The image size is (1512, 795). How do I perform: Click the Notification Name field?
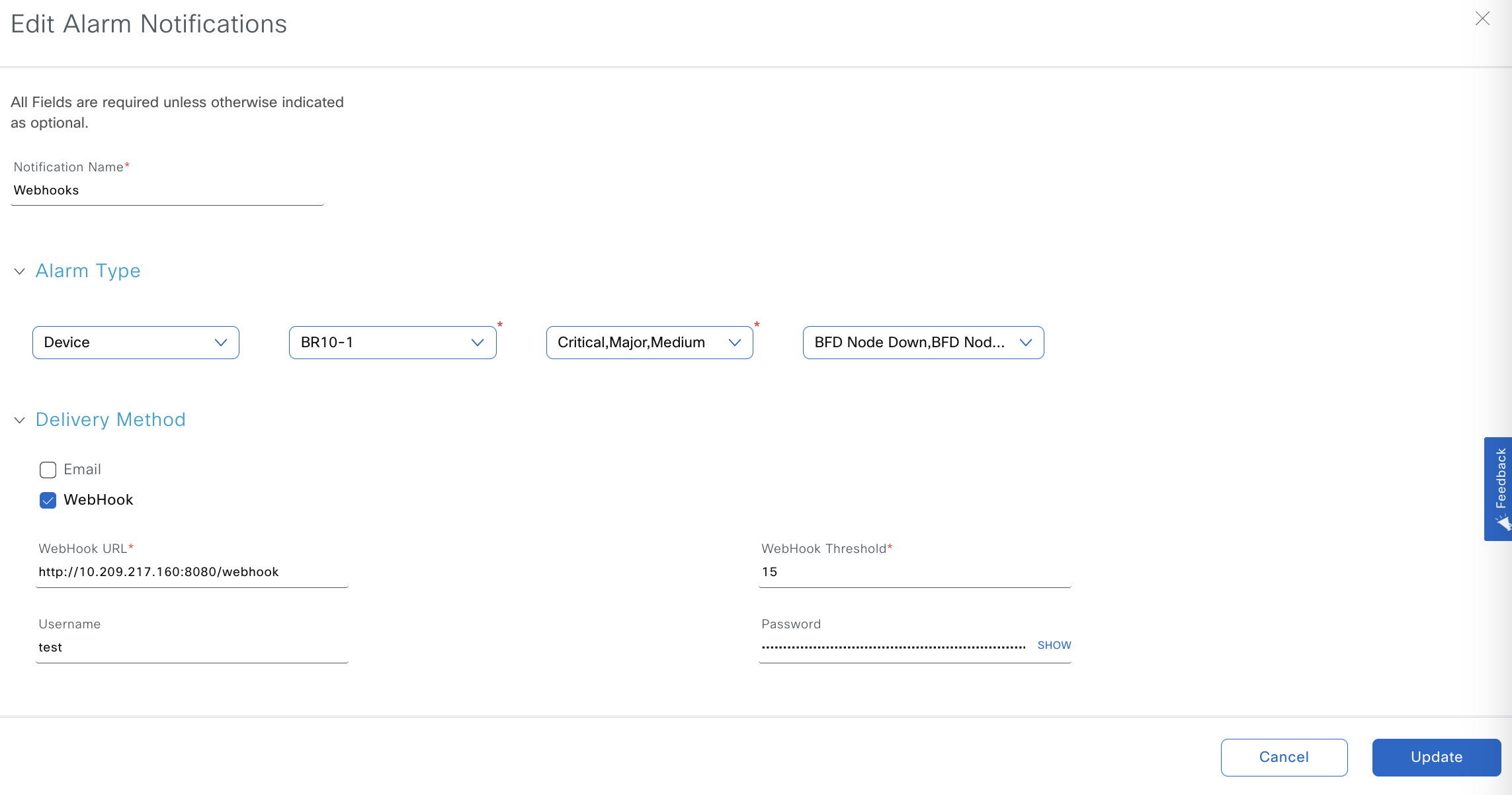167,190
